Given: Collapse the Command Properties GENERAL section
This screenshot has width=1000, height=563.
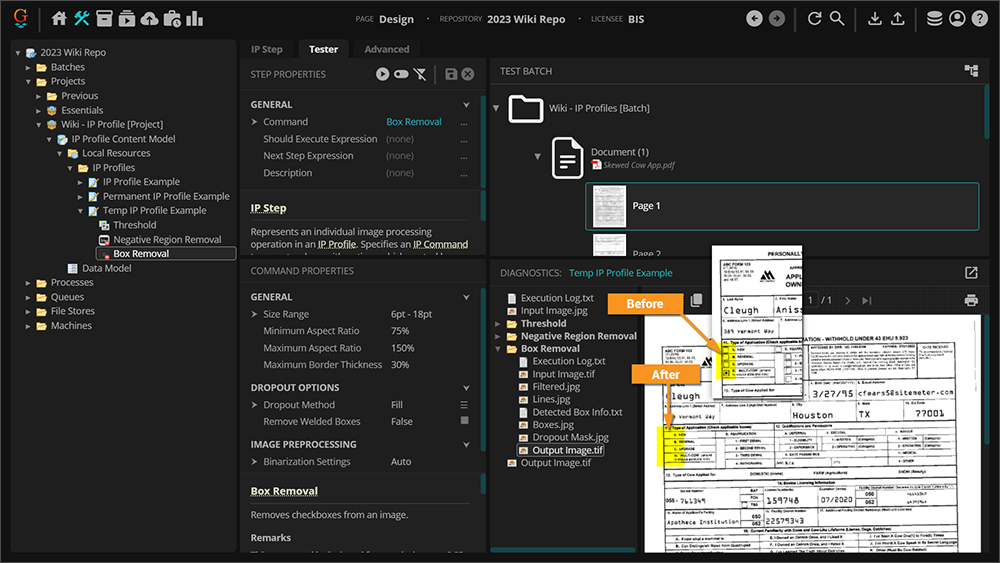Looking at the screenshot, I should point(466,297).
